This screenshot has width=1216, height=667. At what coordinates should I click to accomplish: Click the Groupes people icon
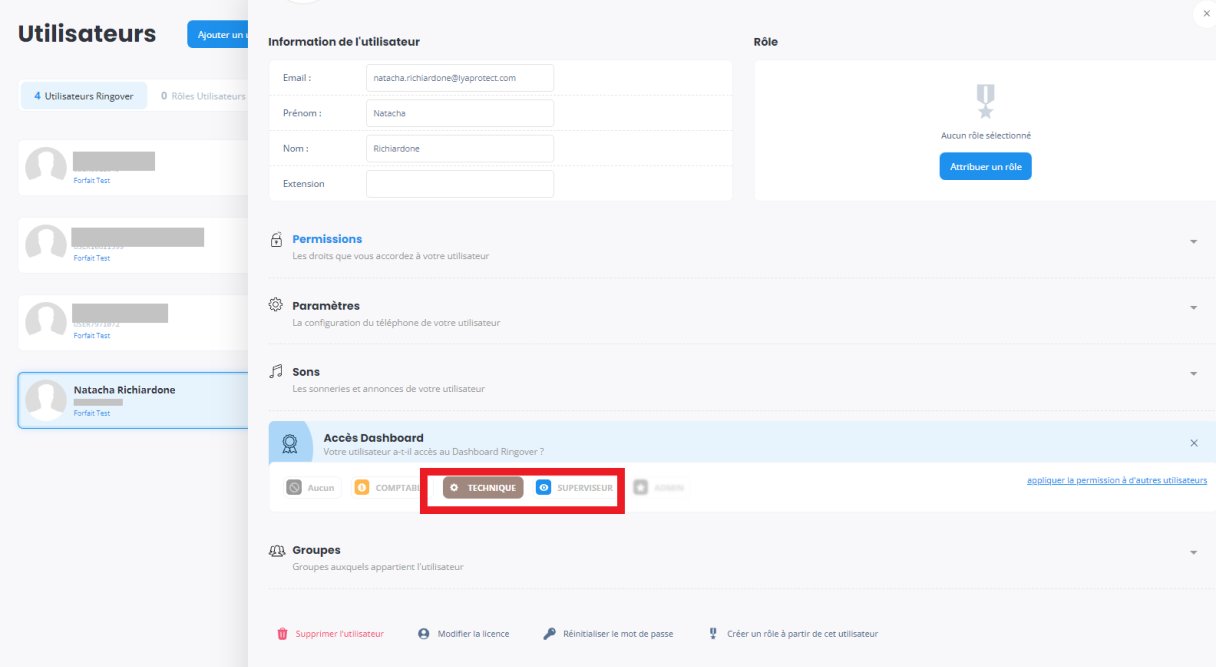point(277,550)
